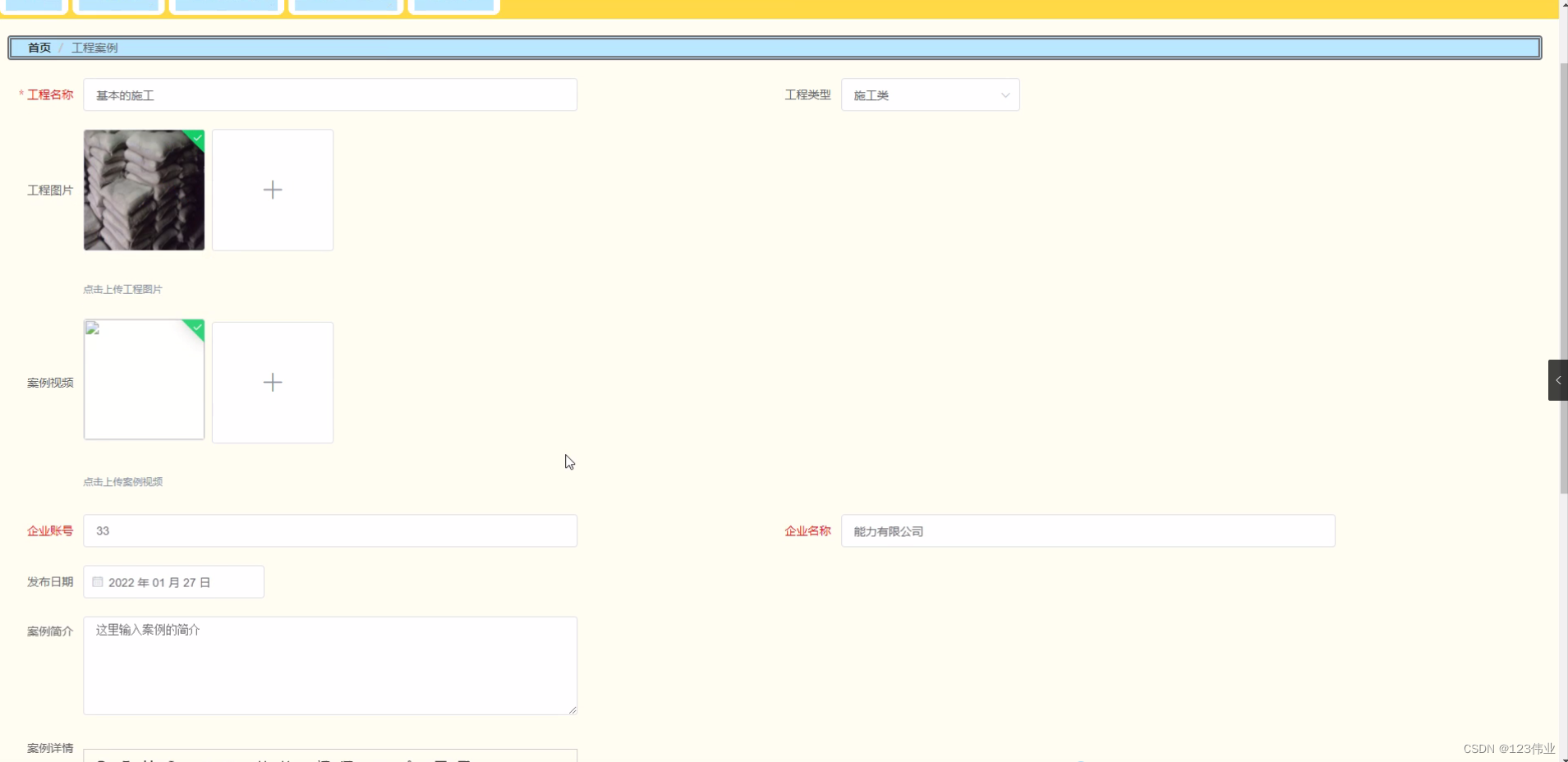Click the green checkmark on the uploaded video thumbnail

(x=196, y=328)
